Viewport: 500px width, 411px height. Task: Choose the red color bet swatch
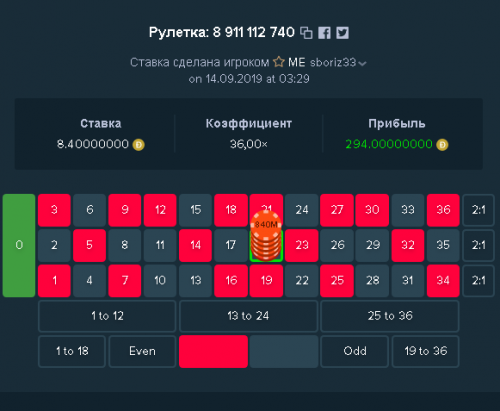click(213, 351)
